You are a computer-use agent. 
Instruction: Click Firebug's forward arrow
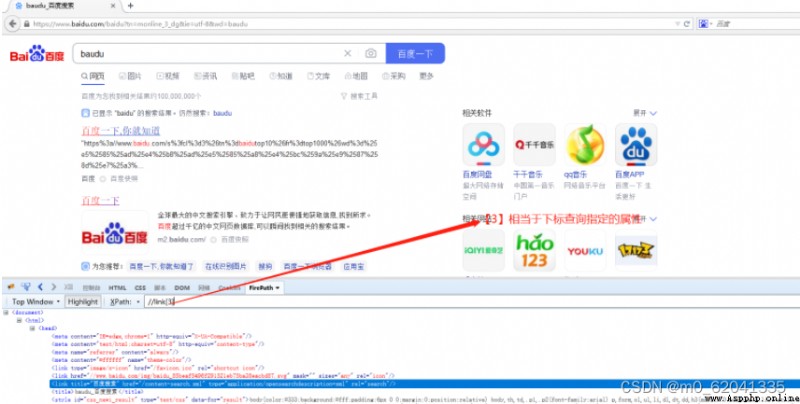(54, 287)
